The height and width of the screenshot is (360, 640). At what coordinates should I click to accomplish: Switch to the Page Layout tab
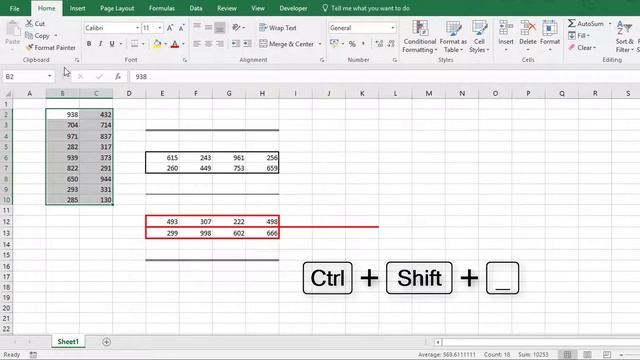(117, 8)
